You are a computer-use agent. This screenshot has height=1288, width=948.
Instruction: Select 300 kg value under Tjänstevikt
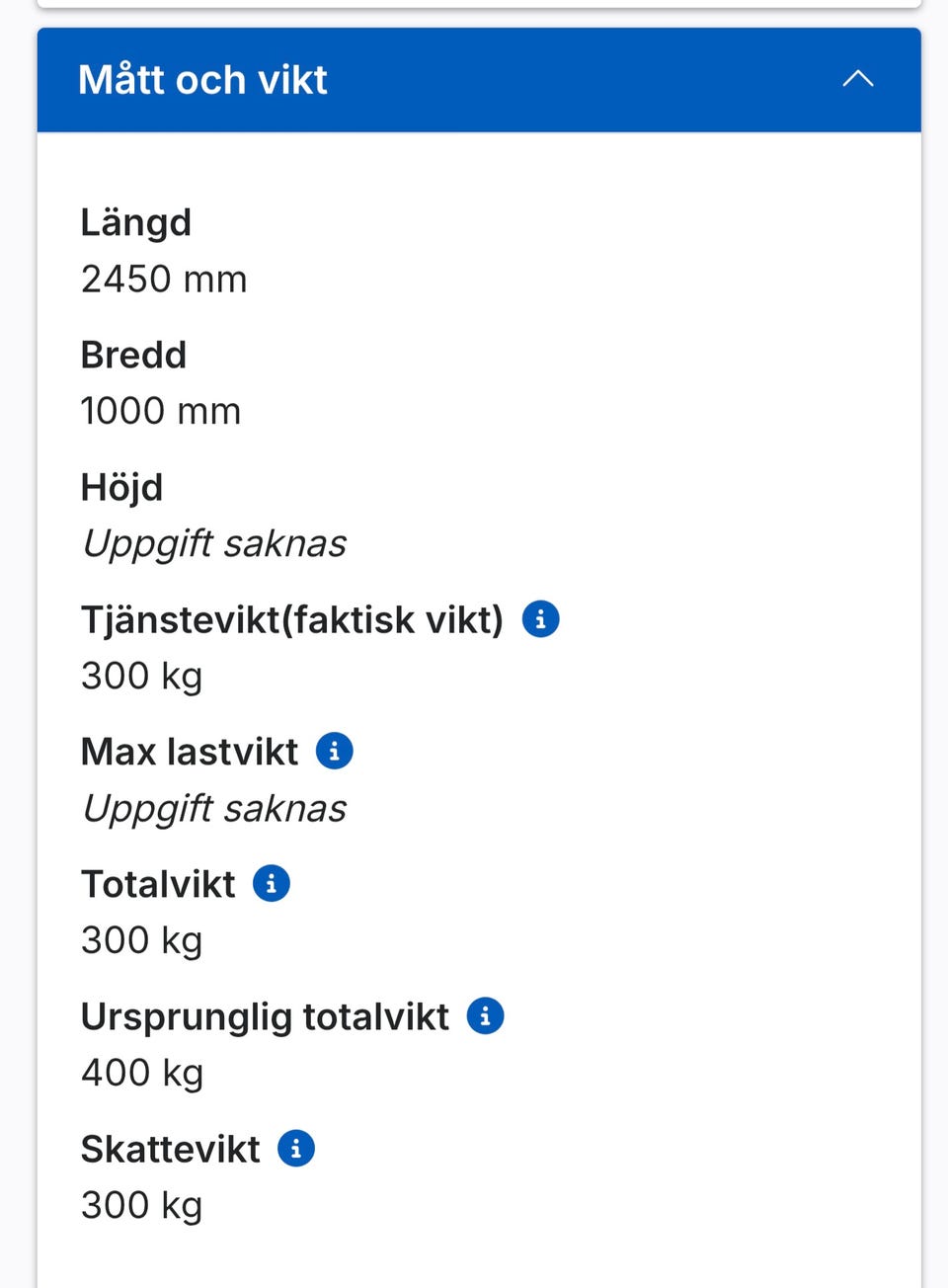[142, 677]
